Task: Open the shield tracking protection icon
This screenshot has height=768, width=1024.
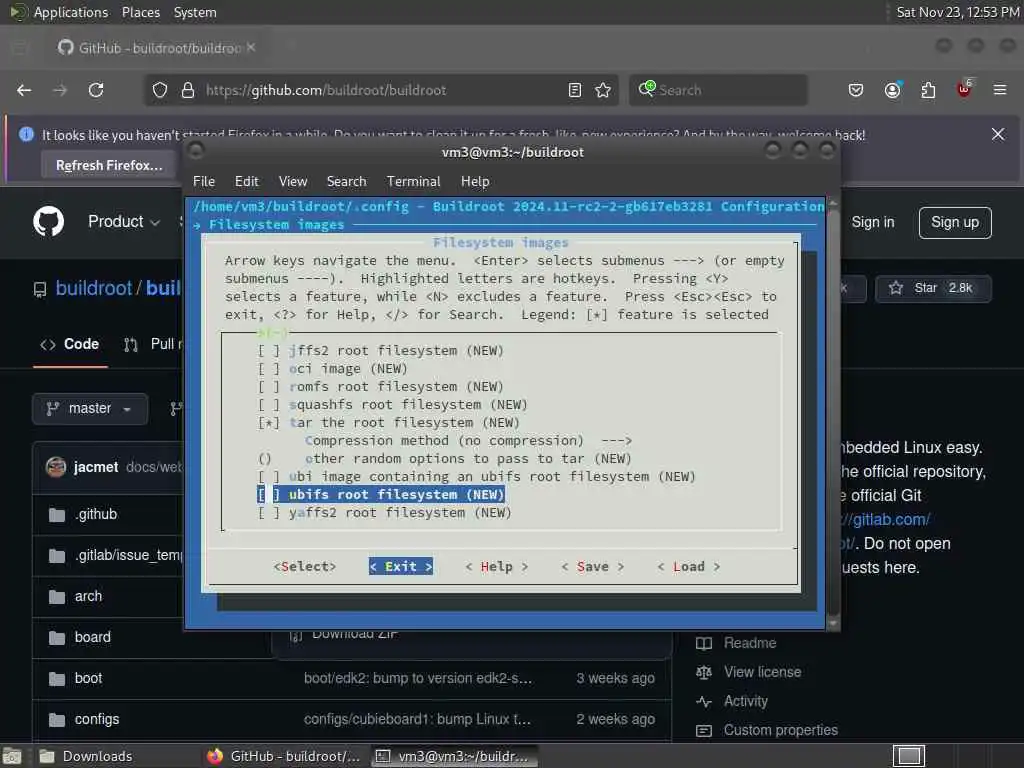Action: (160, 90)
